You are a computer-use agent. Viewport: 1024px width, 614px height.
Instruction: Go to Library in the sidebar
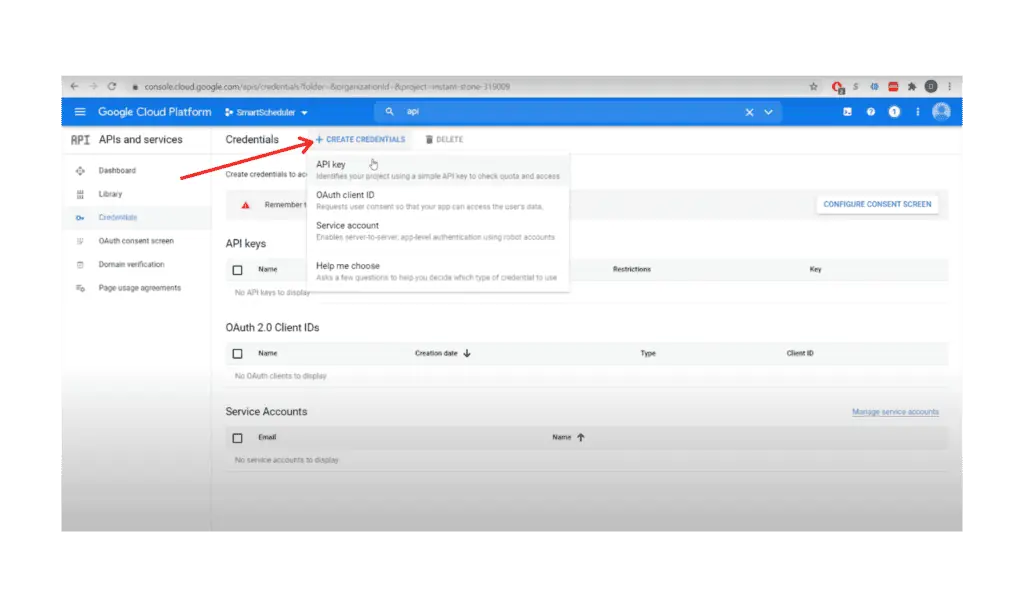[110, 194]
